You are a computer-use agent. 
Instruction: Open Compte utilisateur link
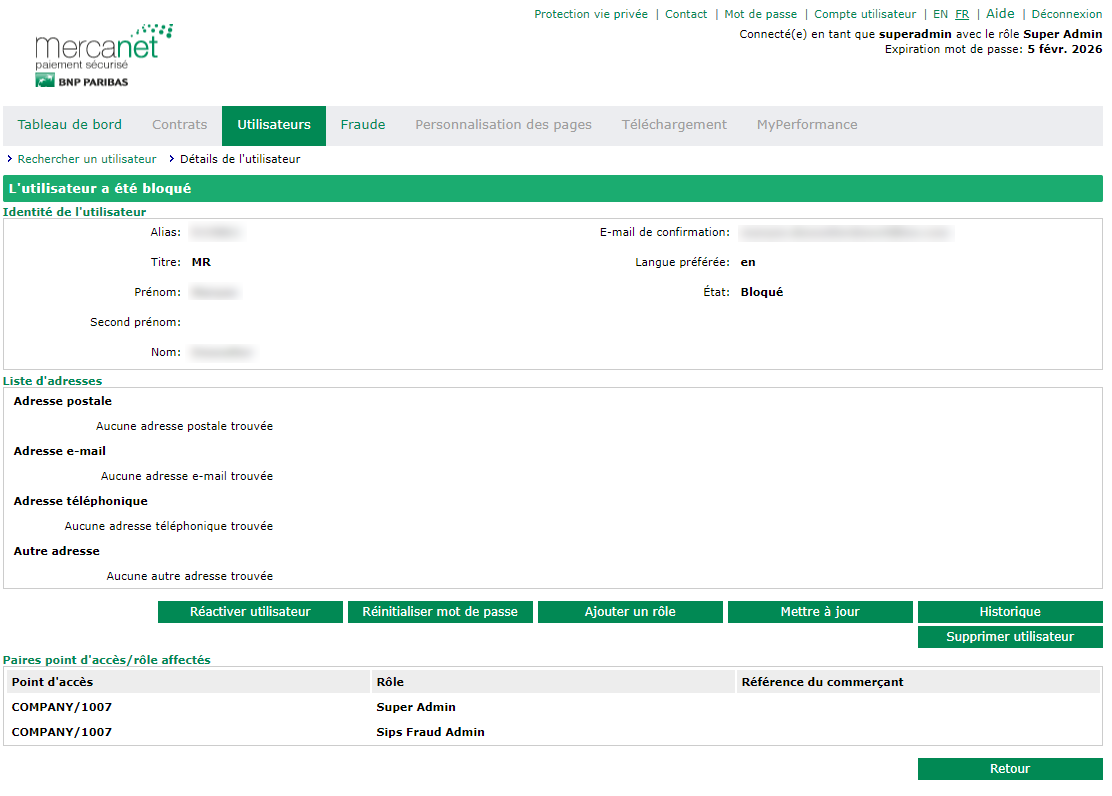(x=865, y=15)
